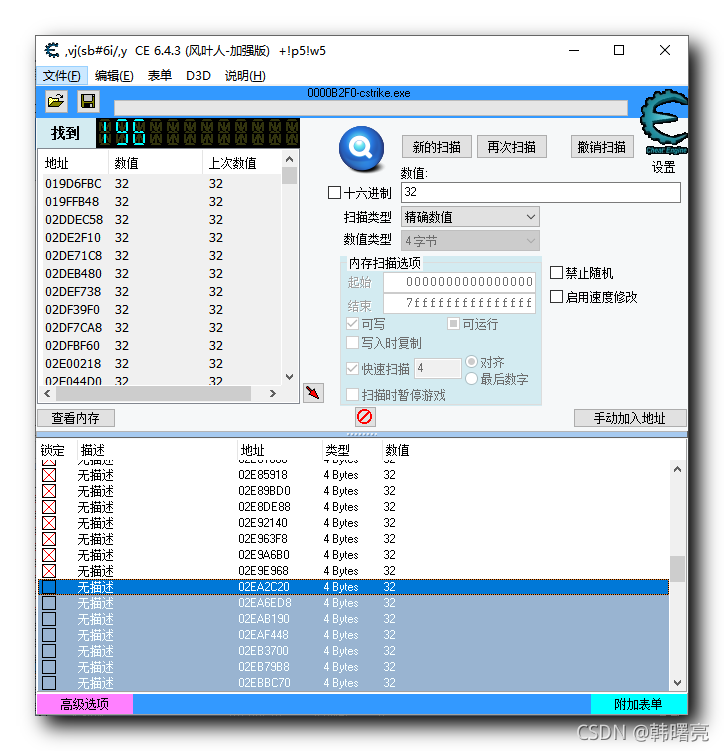
Task: Enable lock on row 02EA6ED8
Action: 49,603
